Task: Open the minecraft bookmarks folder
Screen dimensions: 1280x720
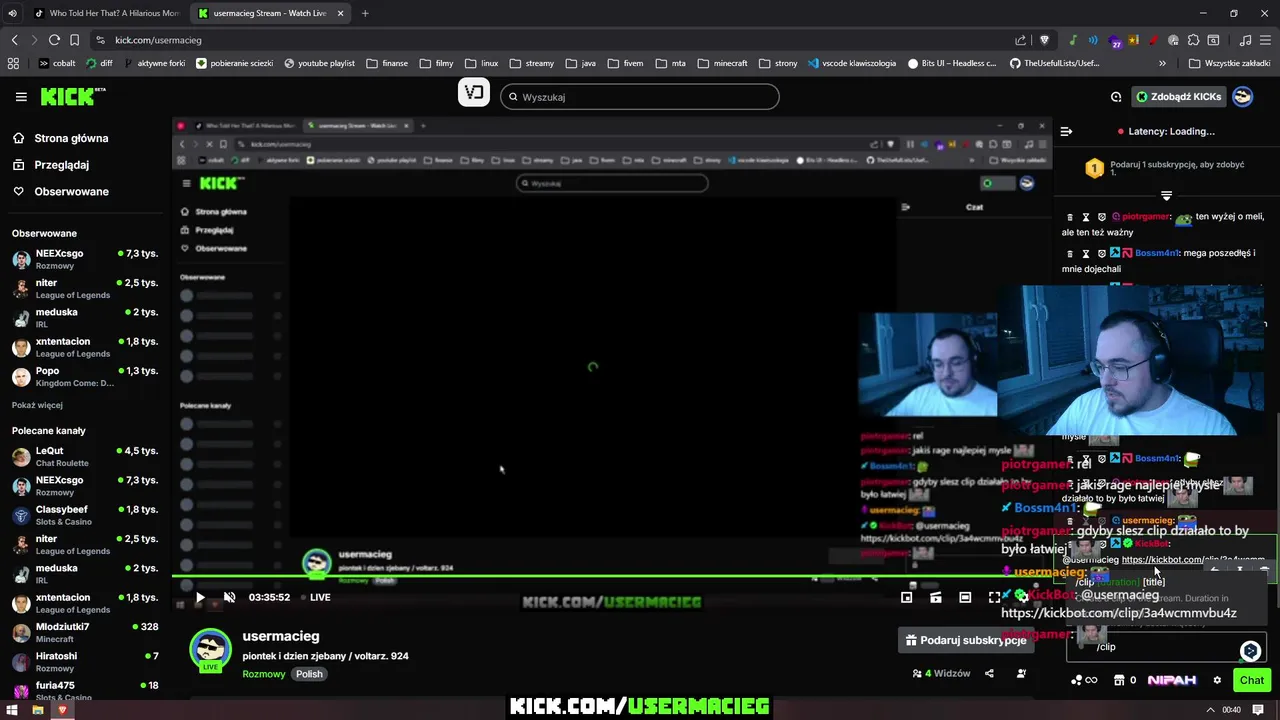Action: click(722, 63)
